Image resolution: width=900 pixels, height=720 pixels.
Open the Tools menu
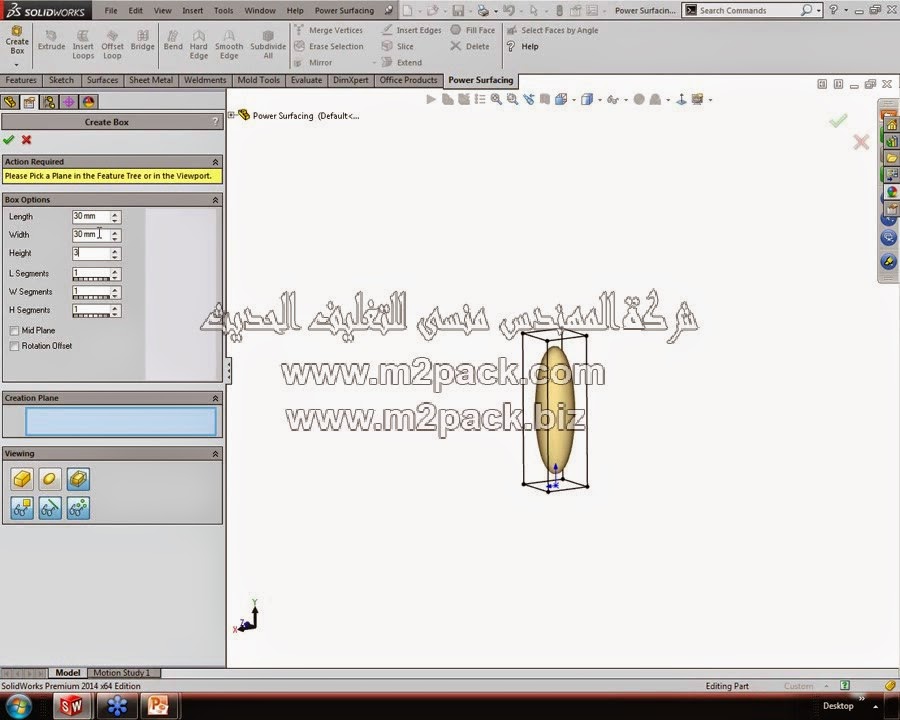(x=223, y=10)
